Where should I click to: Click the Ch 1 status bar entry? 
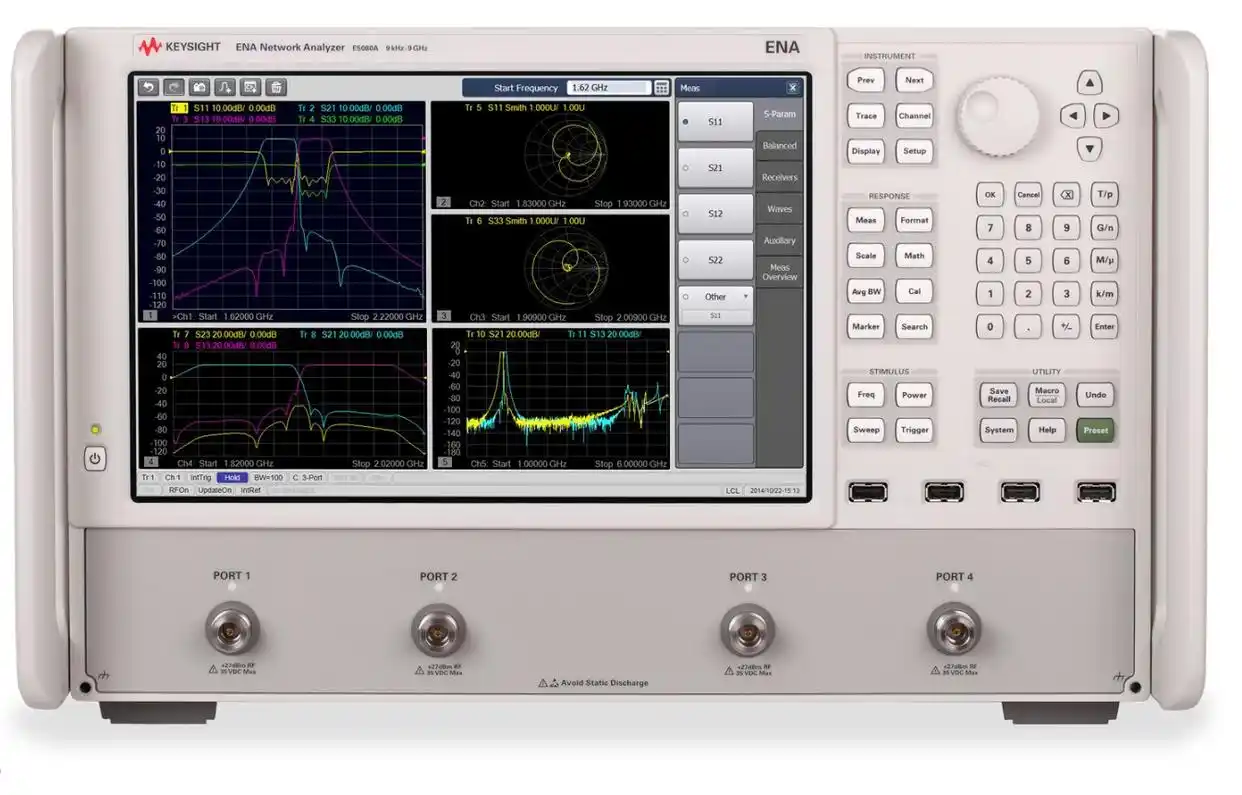[173, 478]
